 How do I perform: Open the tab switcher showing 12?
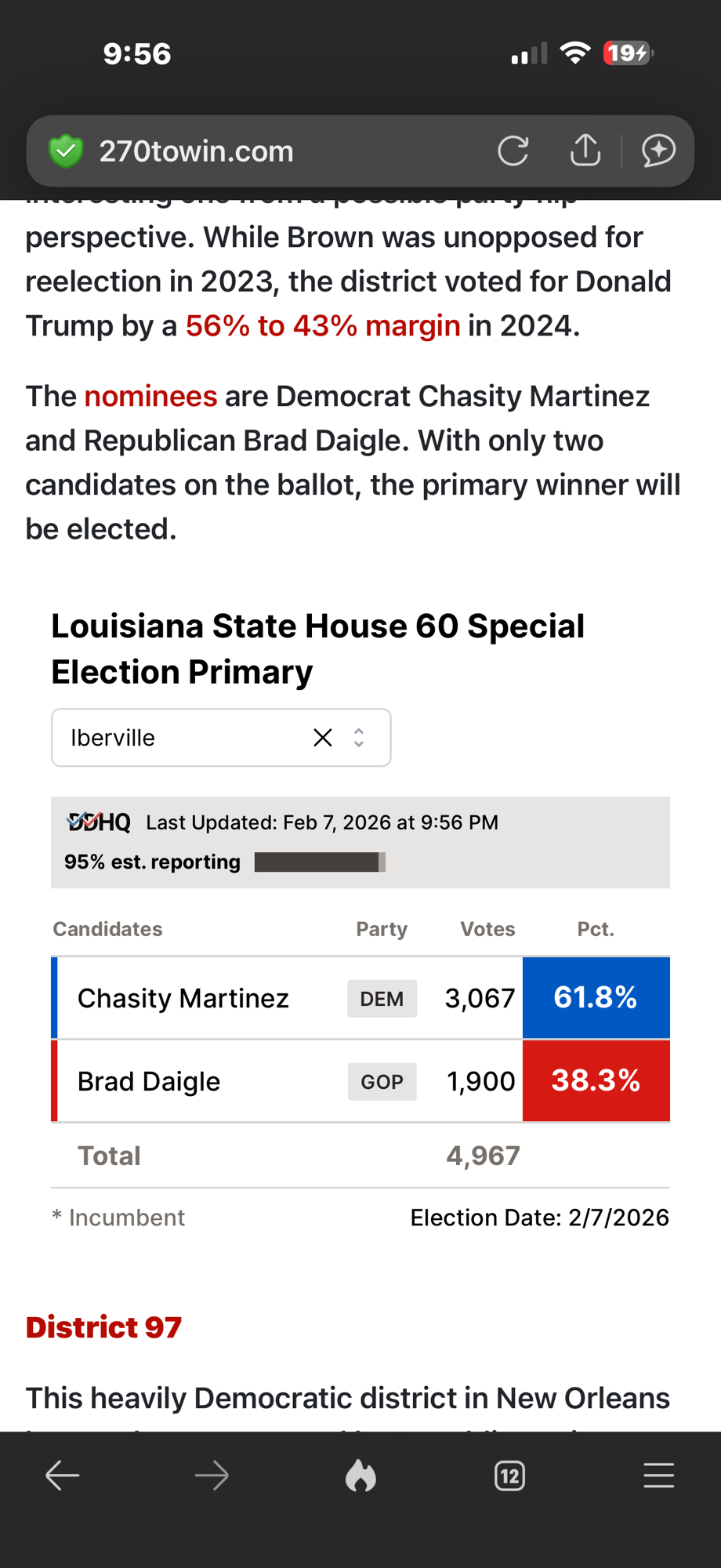click(x=509, y=1476)
